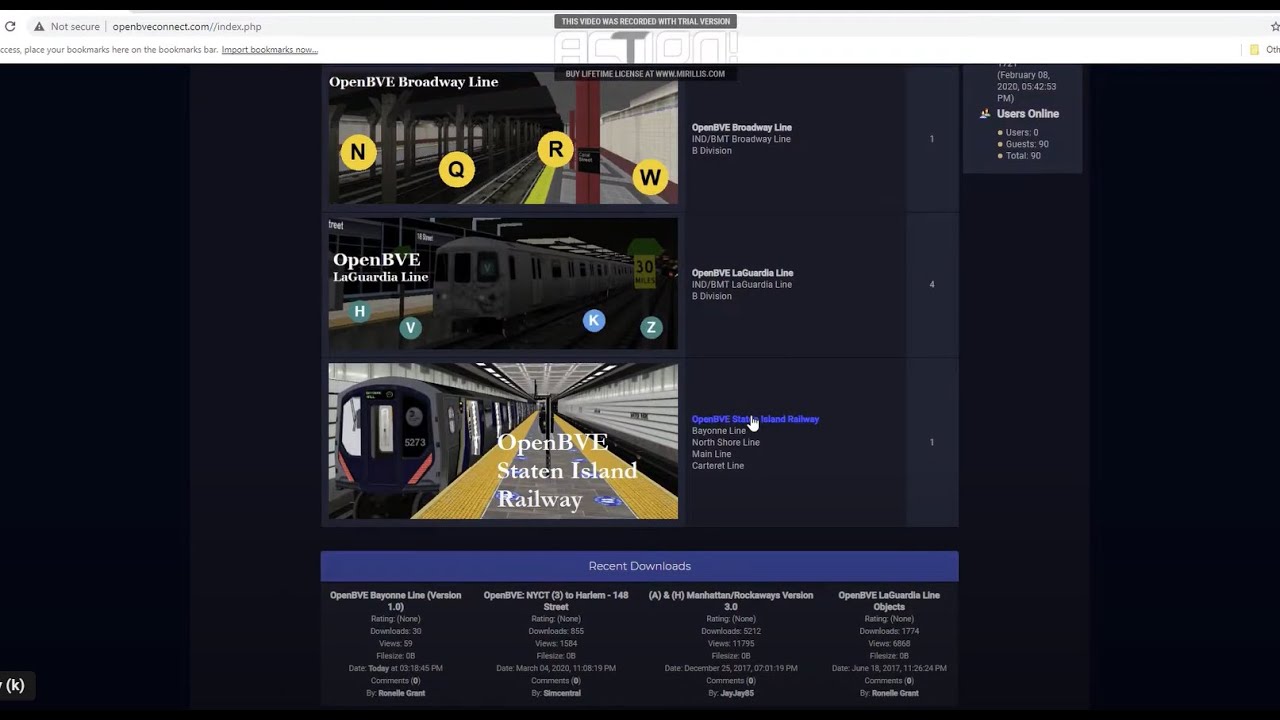
Task: Open Ronelle Grant under Bayonne Line download
Action: pyautogui.click(x=401, y=693)
